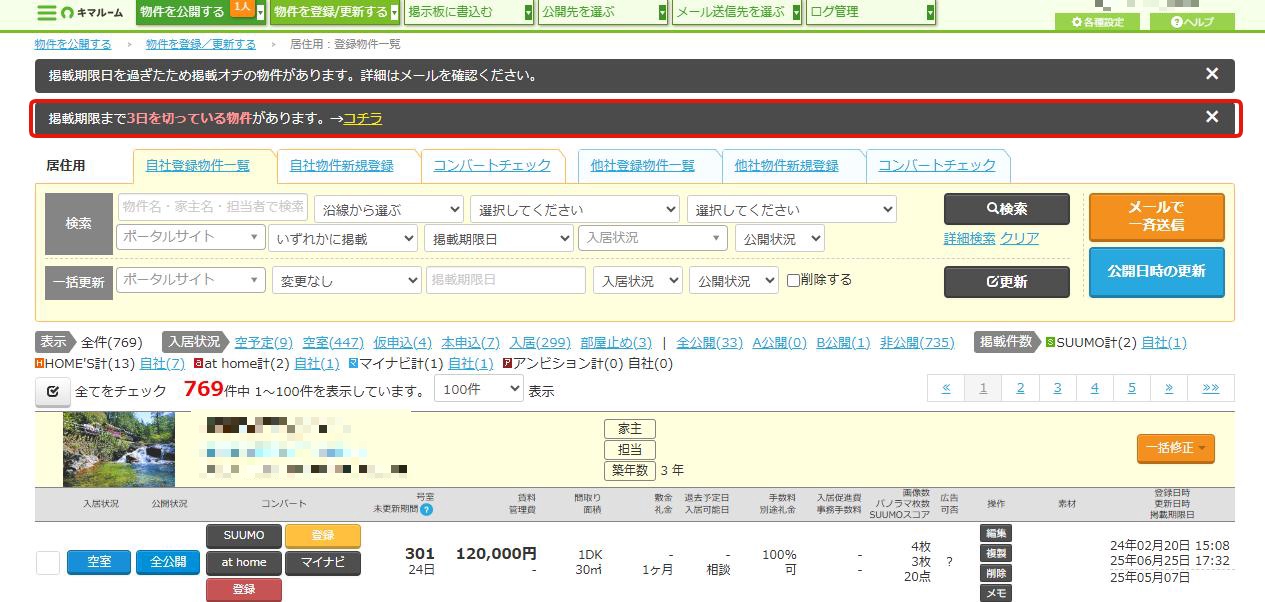Image resolution: width=1265 pixels, height=602 pixels.
Task: Go to last page with the » » arrow
Action: coord(1210,388)
